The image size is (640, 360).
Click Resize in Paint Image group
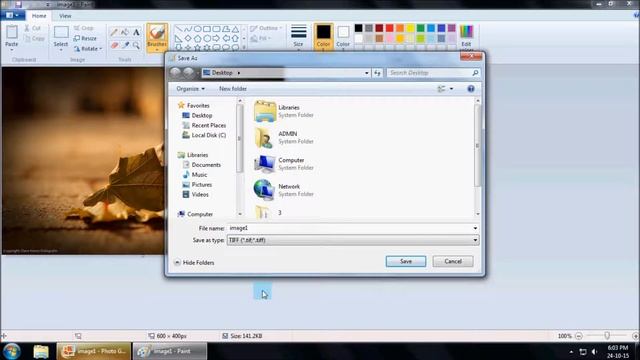click(x=85, y=38)
